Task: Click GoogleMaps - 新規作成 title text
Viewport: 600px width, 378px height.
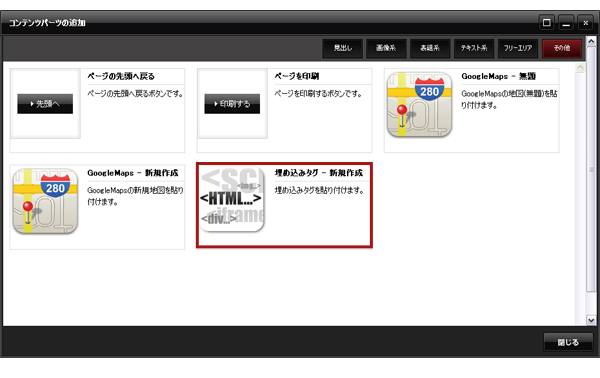Action: pyautogui.click(x=133, y=173)
